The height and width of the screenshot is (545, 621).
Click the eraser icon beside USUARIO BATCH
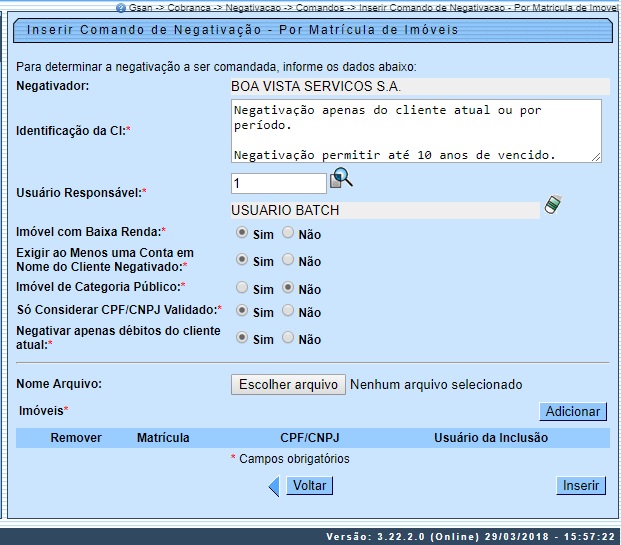pos(553,206)
